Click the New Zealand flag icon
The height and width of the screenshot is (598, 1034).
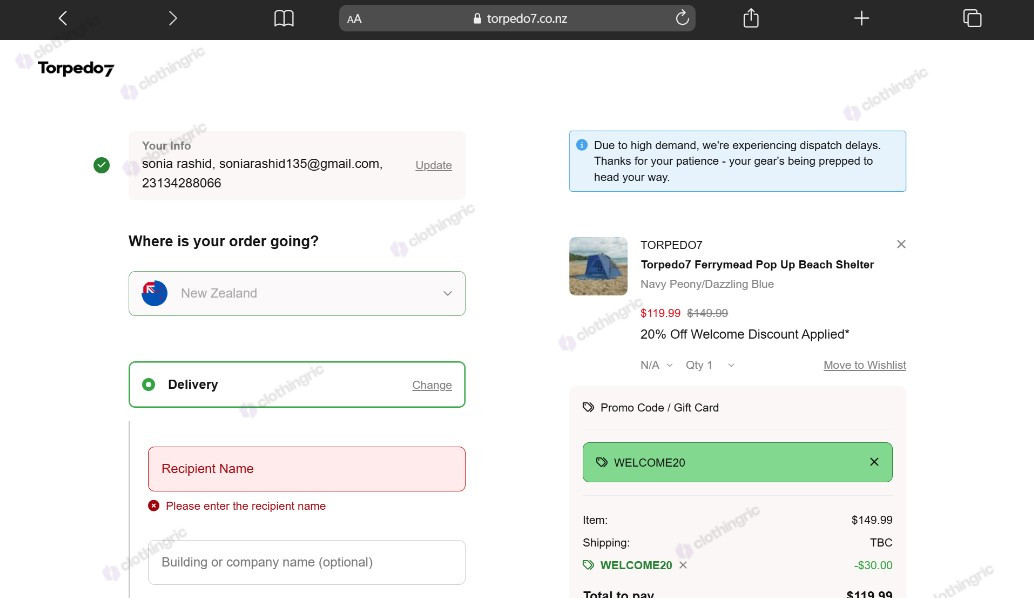154,293
